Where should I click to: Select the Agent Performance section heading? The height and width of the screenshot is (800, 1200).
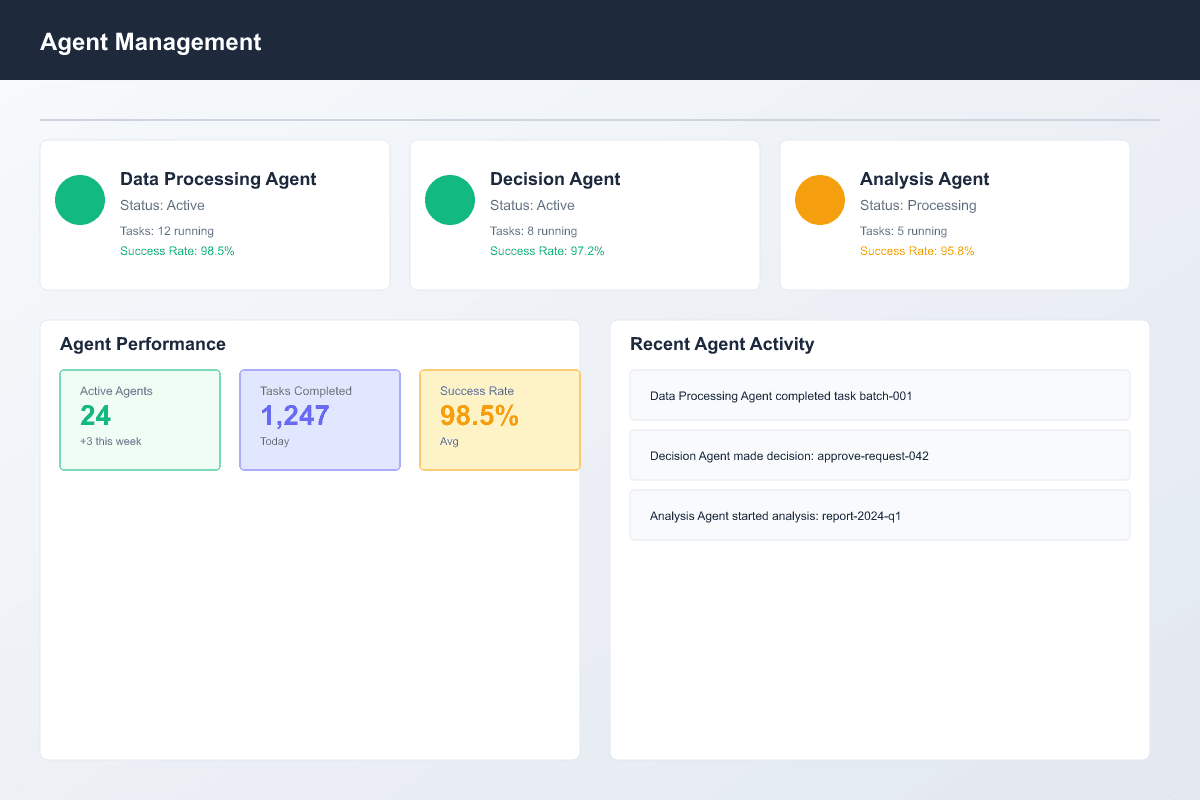click(x=142, y=343)
